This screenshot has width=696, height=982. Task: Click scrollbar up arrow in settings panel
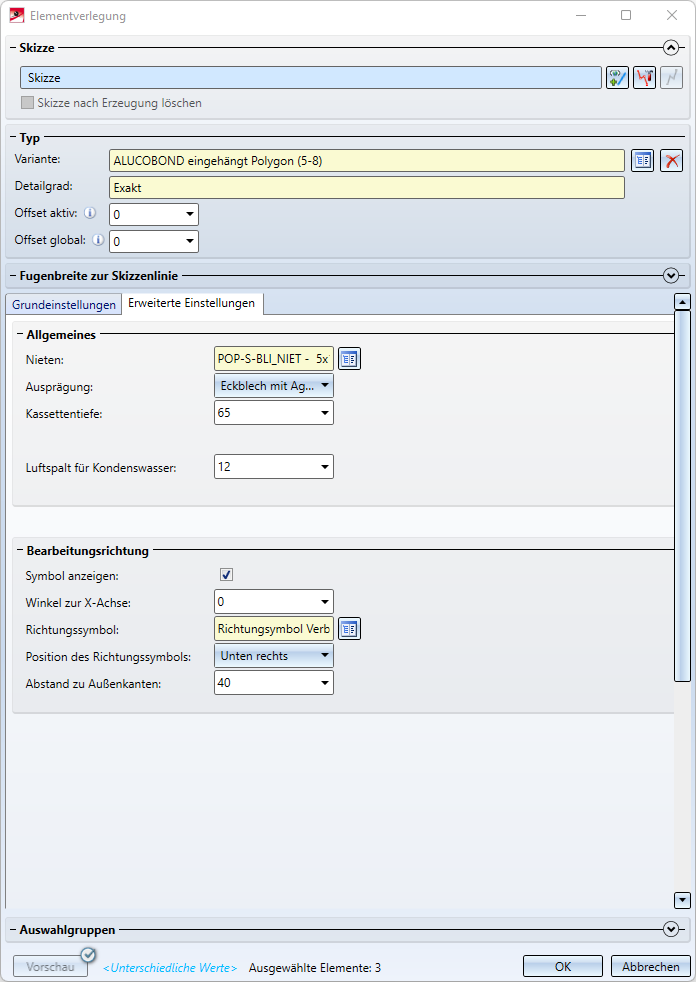tap(682, 301)
